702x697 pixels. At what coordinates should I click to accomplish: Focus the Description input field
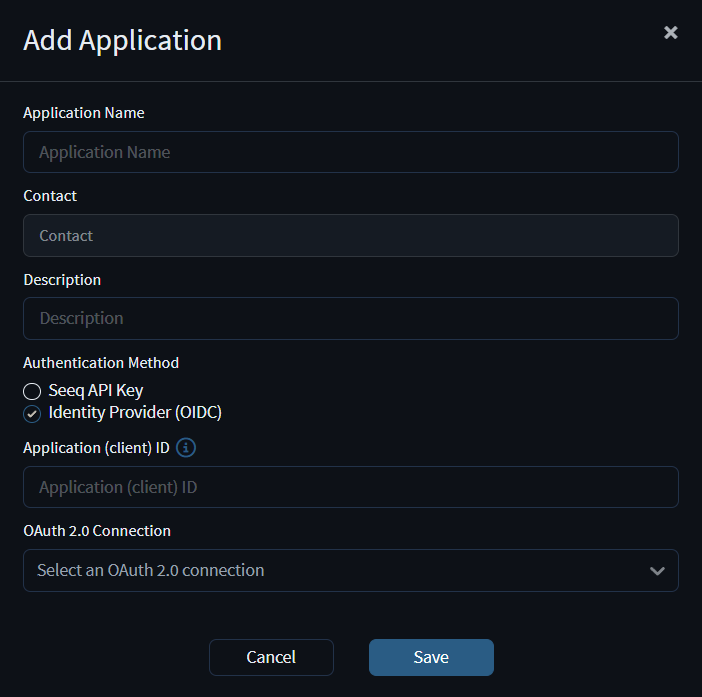pos(351,318)
